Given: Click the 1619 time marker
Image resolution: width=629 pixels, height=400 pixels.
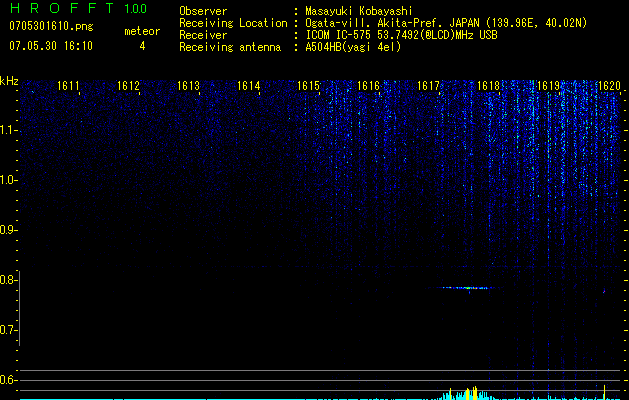Looking at the screenshot, I should click(548, 85).
